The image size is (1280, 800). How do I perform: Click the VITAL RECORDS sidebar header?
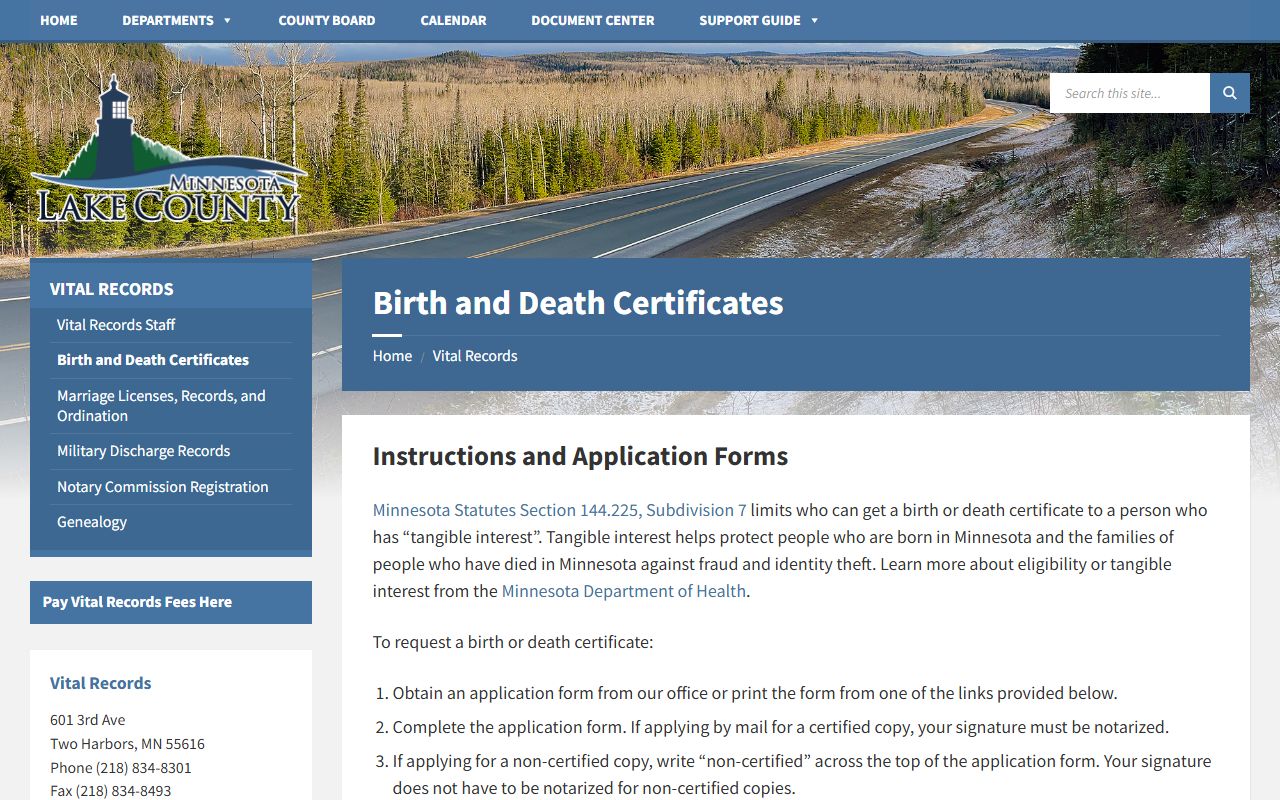[112, 289]
